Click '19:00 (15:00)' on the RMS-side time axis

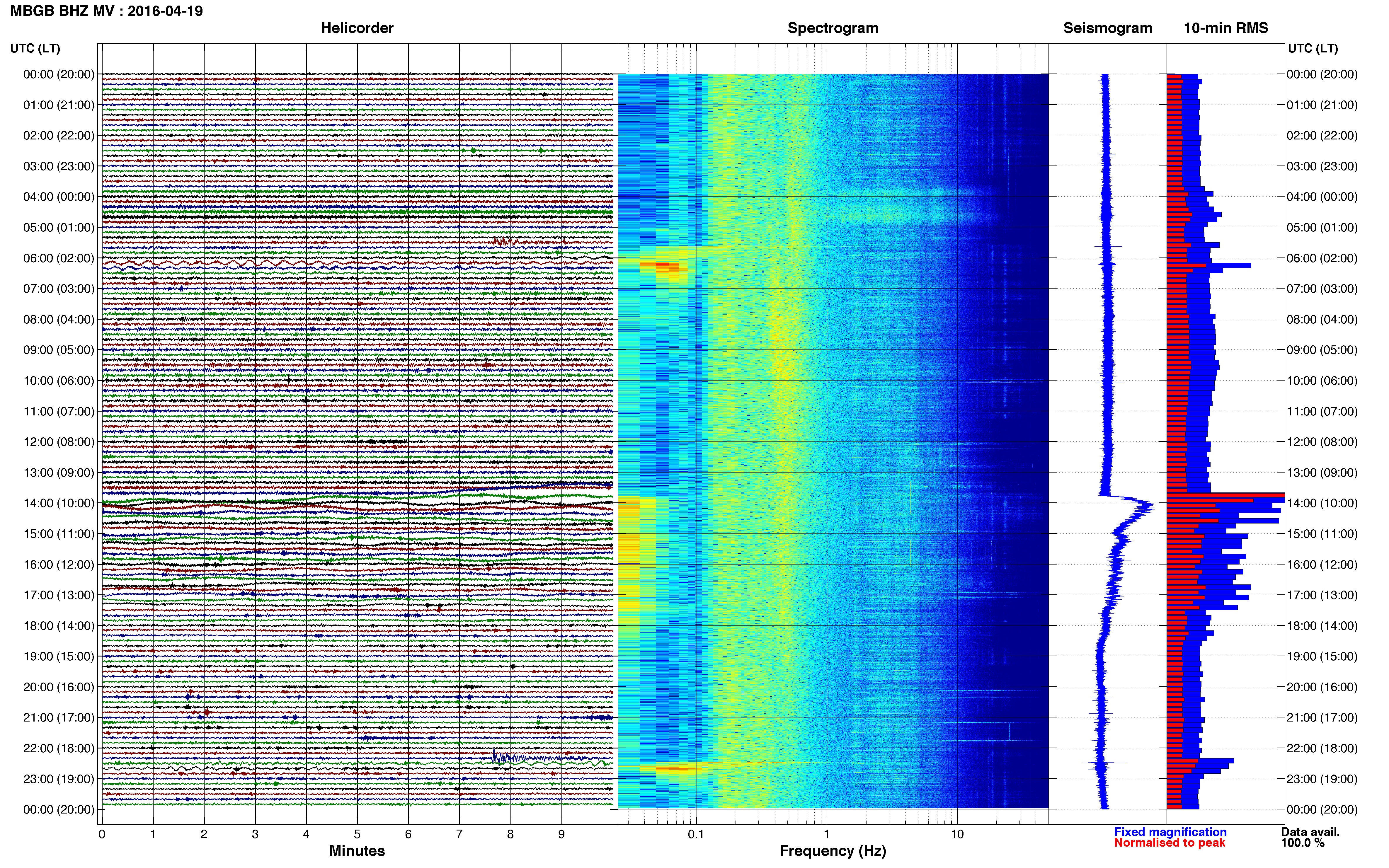pos(1322,656)
